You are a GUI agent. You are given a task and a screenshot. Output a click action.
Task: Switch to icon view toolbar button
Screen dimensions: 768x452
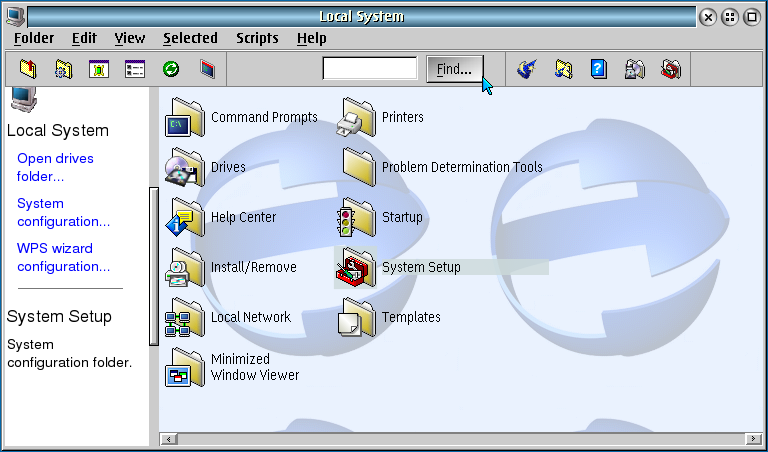(x=99, y=69)
